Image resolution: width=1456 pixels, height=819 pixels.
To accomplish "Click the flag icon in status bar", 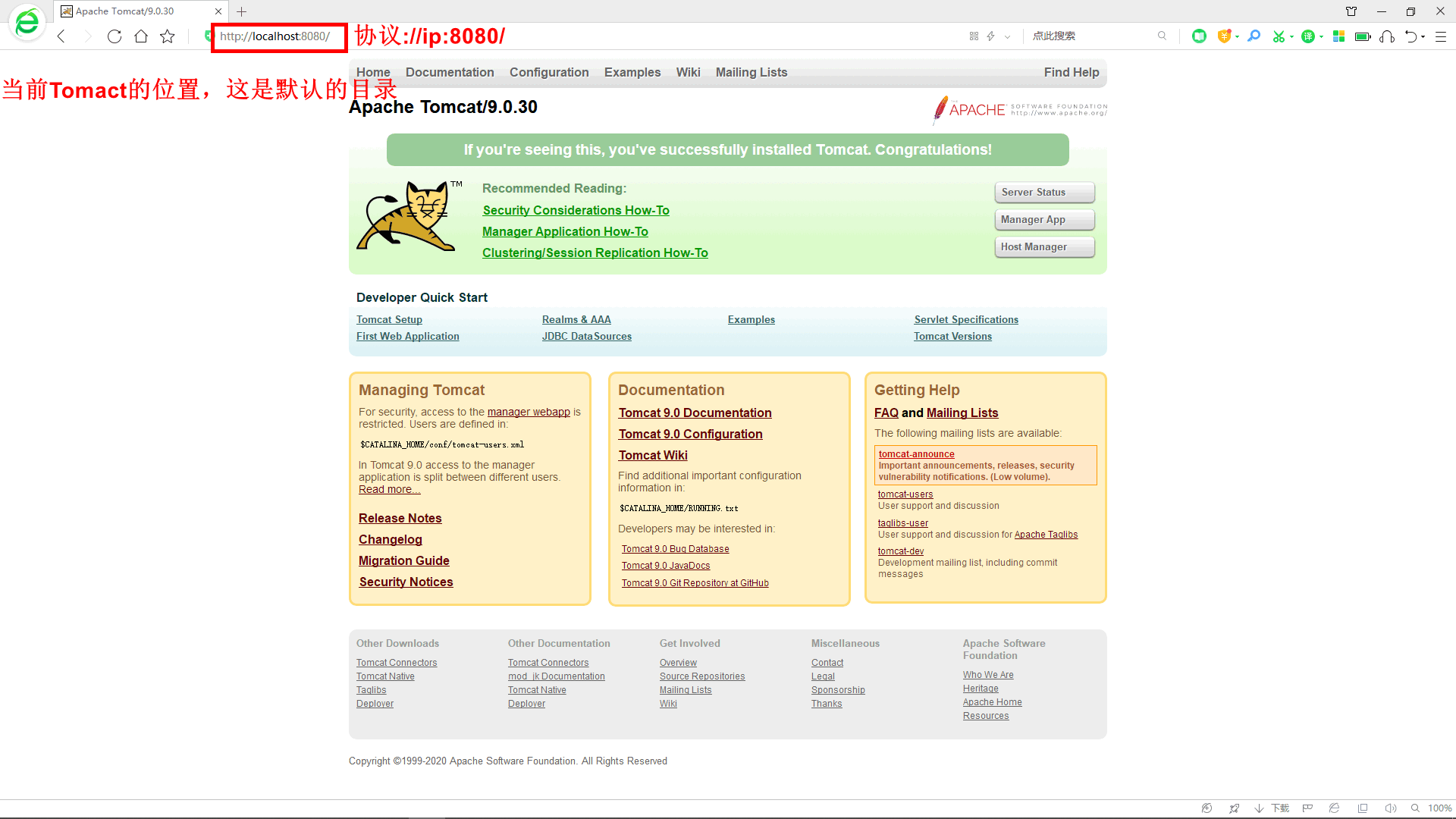I will pyautogui.click(x=1307, y=808).
